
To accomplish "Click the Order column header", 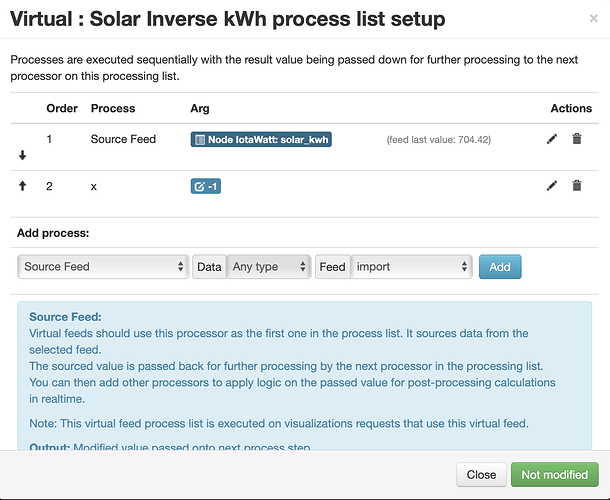I will 62,108.
